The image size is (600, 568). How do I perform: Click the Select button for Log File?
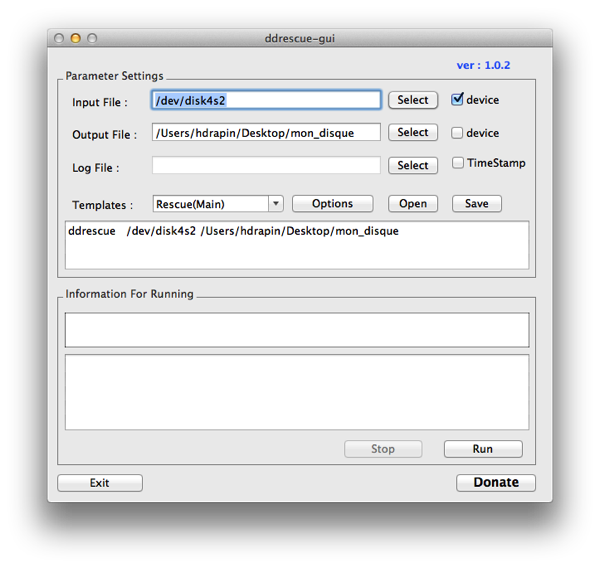coord(412,166)
